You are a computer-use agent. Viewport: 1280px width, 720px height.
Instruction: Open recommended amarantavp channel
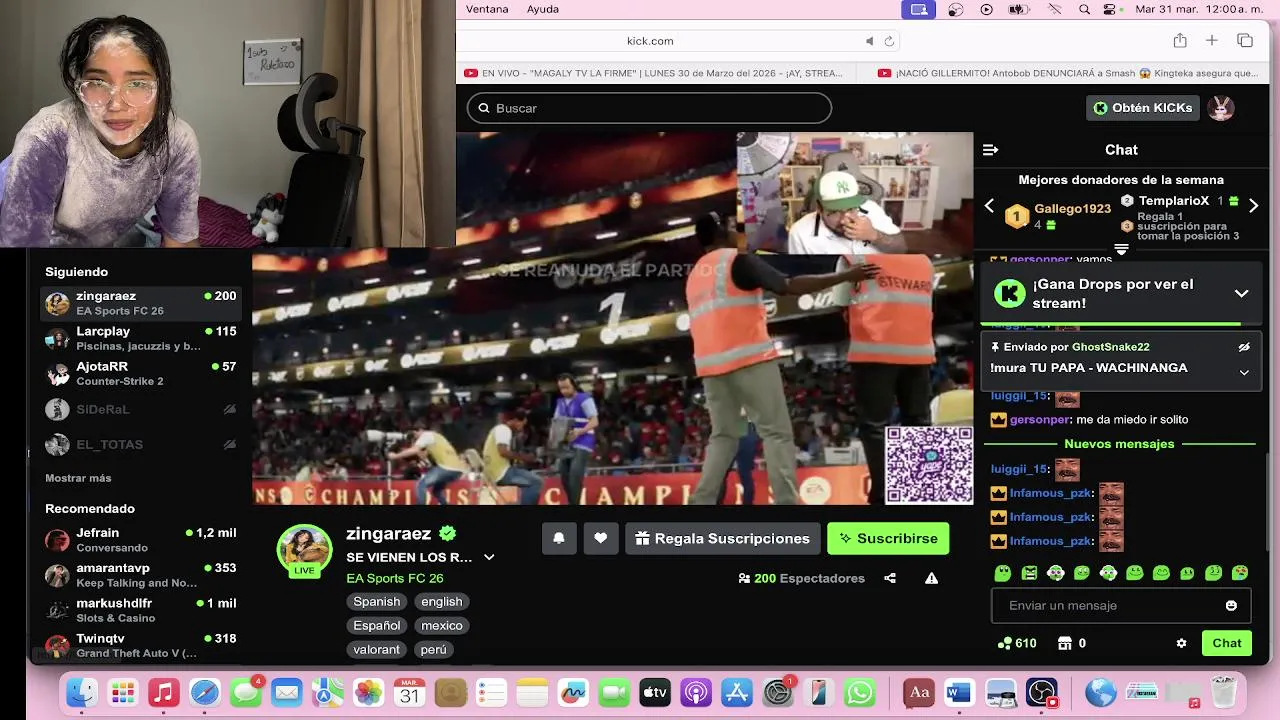pyautogui.click(x=140, y=575)
